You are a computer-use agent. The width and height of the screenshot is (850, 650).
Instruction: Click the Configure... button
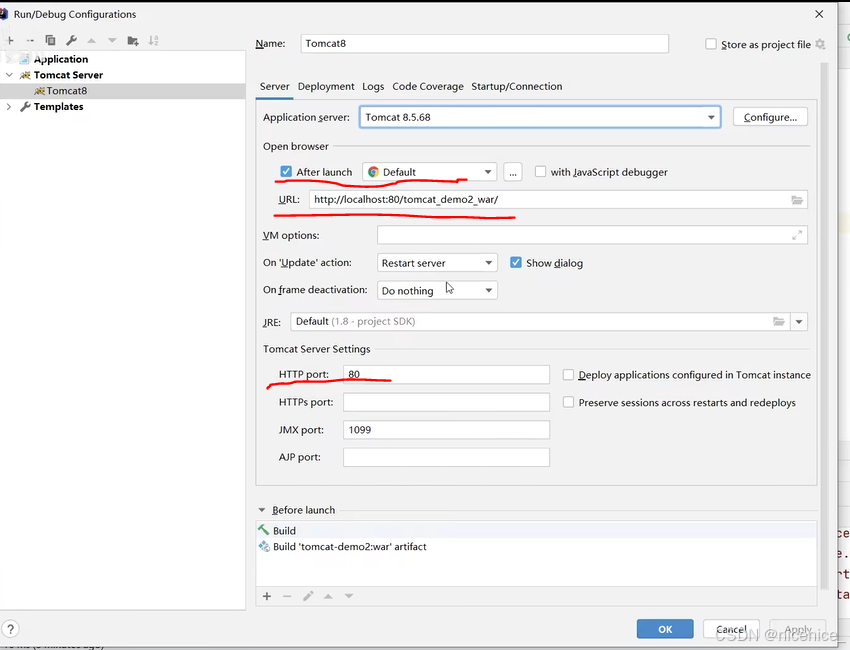pos(770,117)
